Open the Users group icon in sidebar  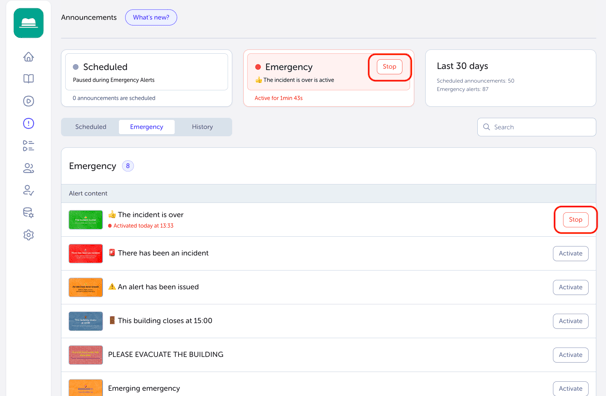point(29,168)
